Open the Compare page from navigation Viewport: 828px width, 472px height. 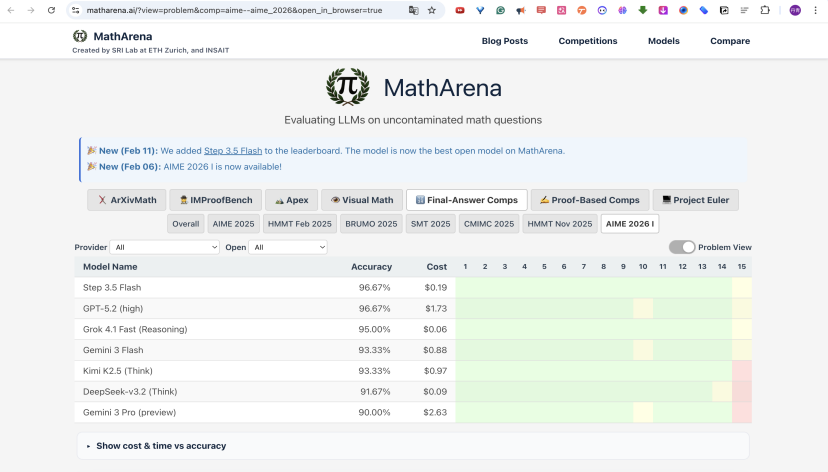coord(729,41)
